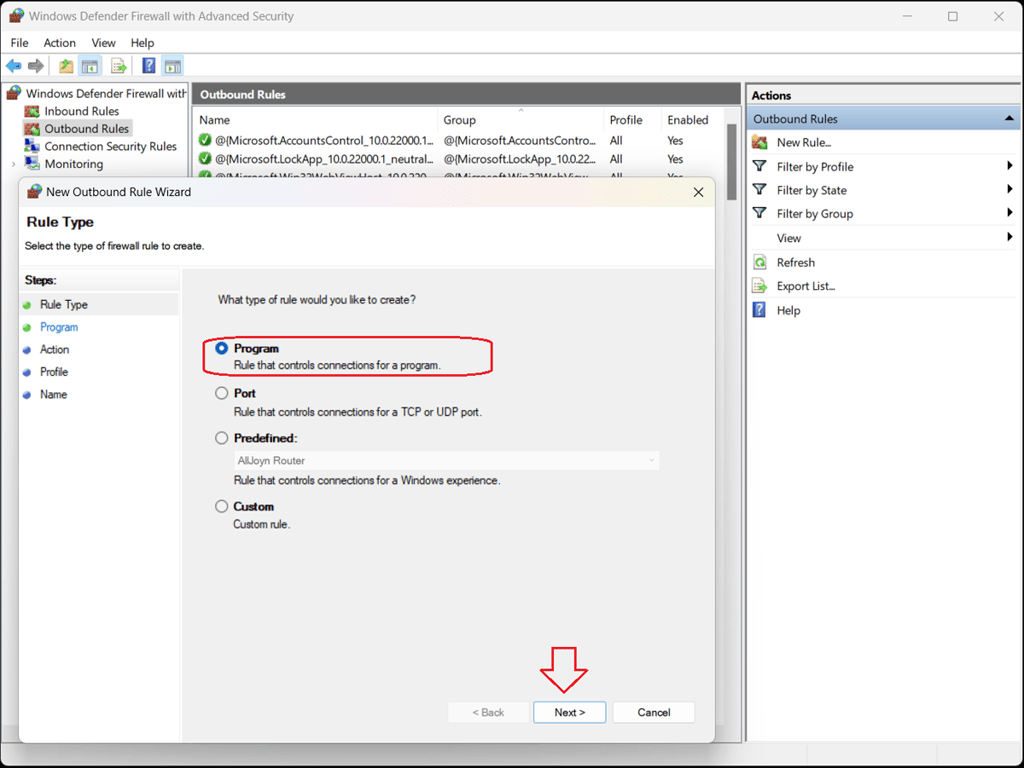Choose the Custom rule radio button
1024x768 pixels.
(222, 507)
